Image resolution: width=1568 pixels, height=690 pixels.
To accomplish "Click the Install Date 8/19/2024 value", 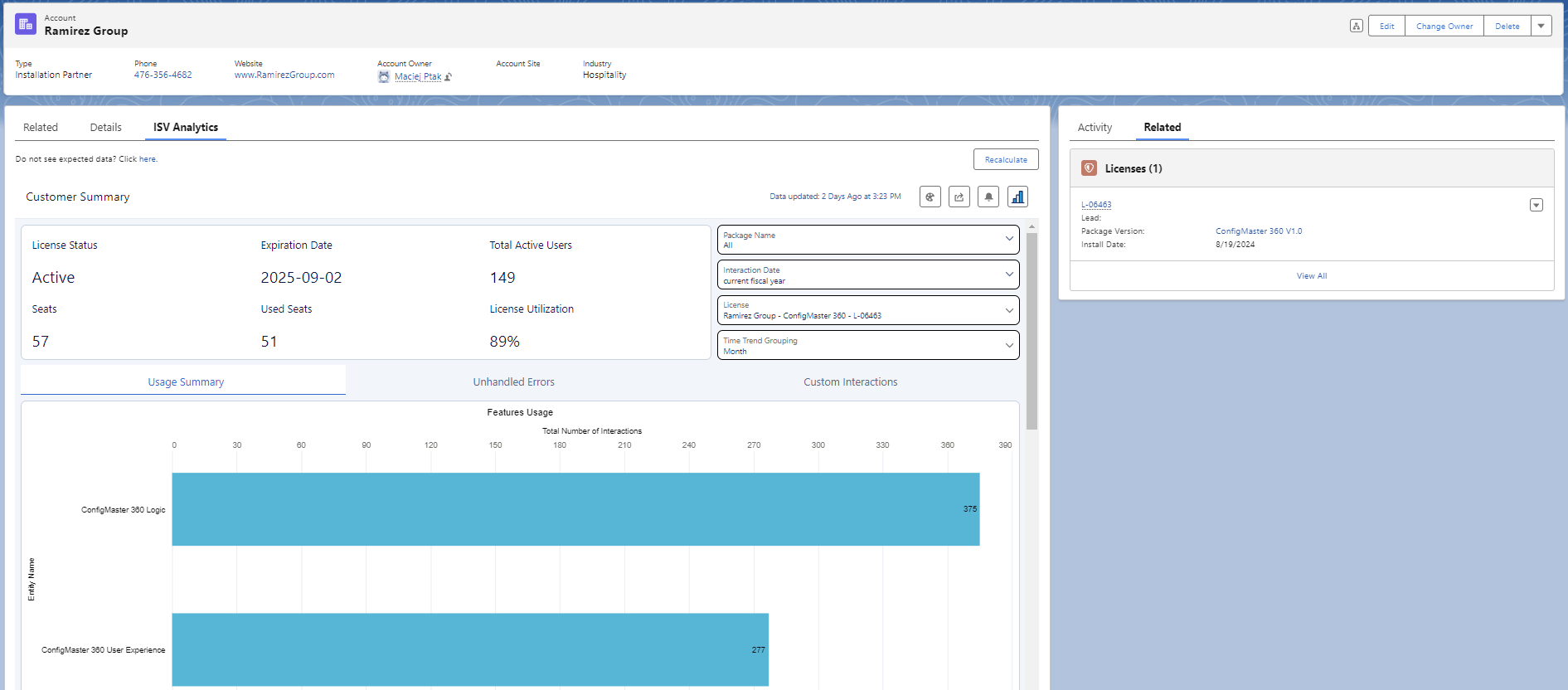I will (1235, 245).
